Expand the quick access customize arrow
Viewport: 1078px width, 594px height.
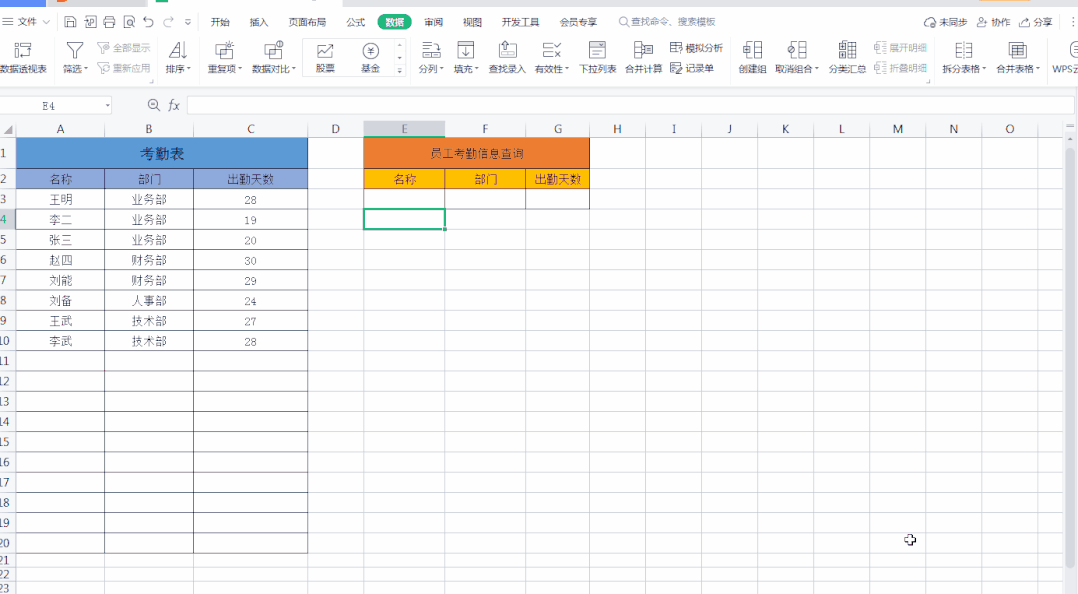pyautogui.click(x=188, y=22)
